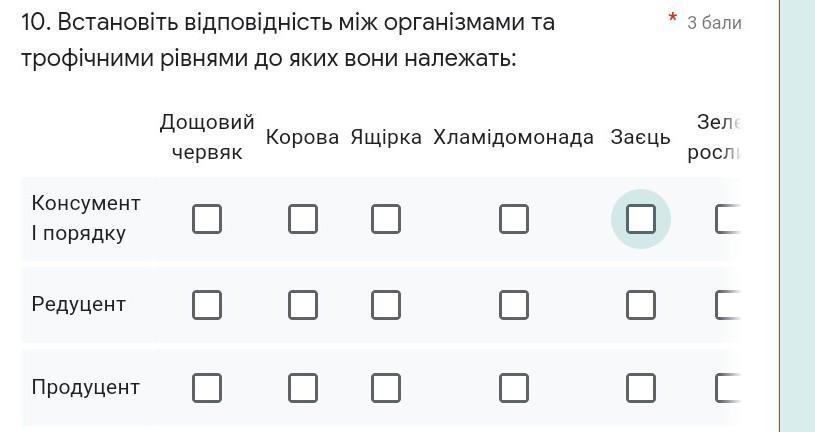Mark Продуцент for Корова
Screen dimensions: 815x432
coord(303,387)
